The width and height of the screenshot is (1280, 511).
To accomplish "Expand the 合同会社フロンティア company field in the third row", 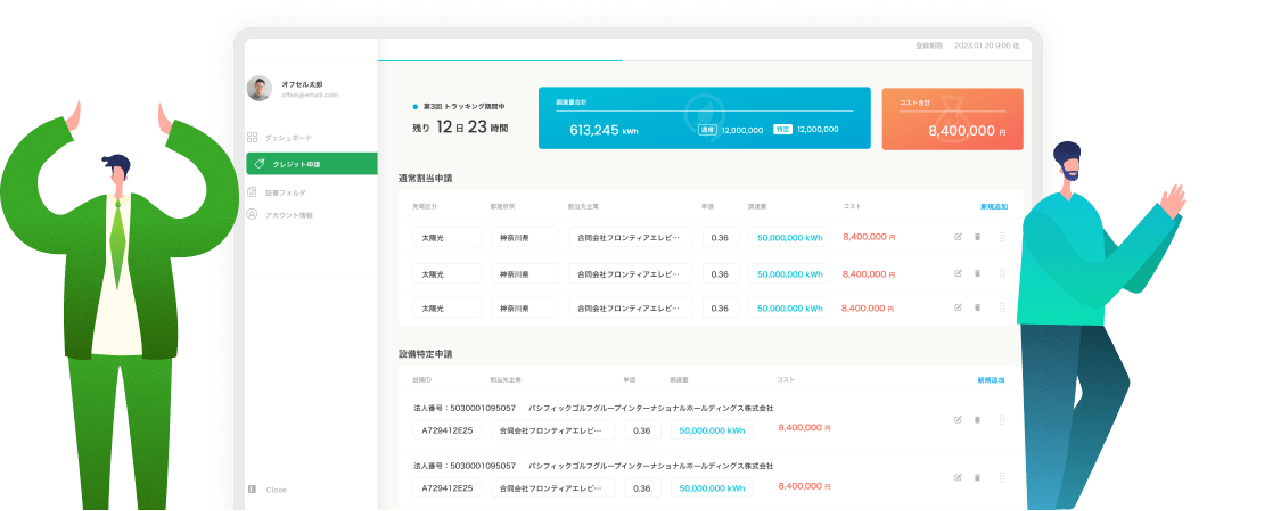I will click(630, 308).
